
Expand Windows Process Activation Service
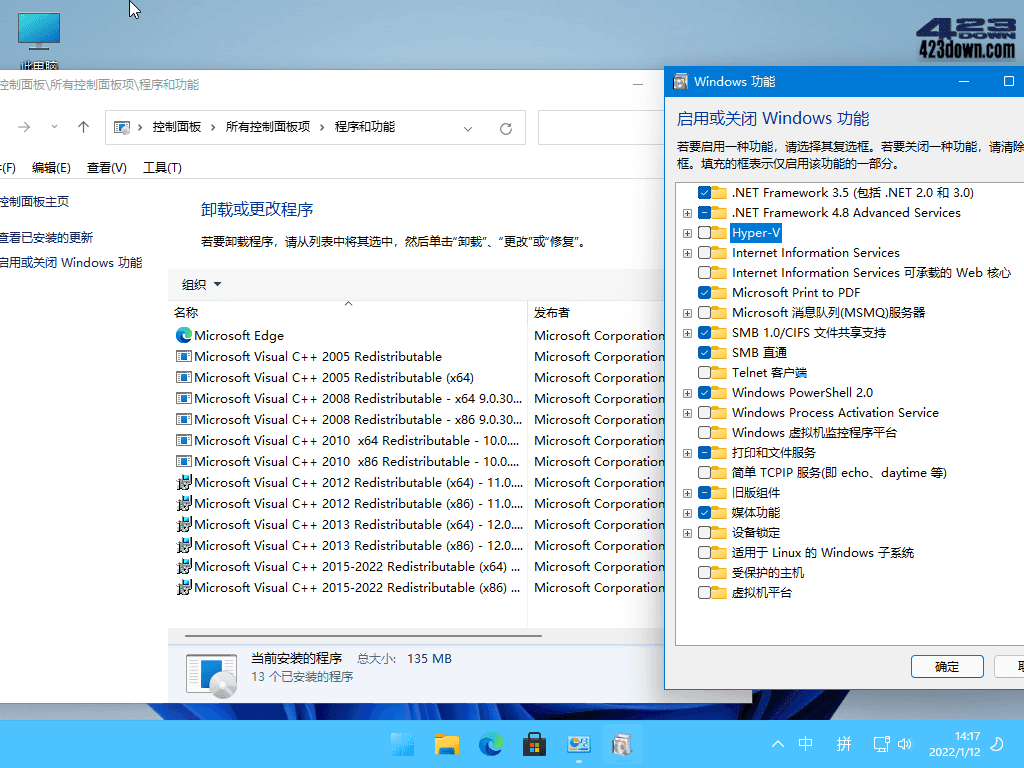(x=687, y=413)
